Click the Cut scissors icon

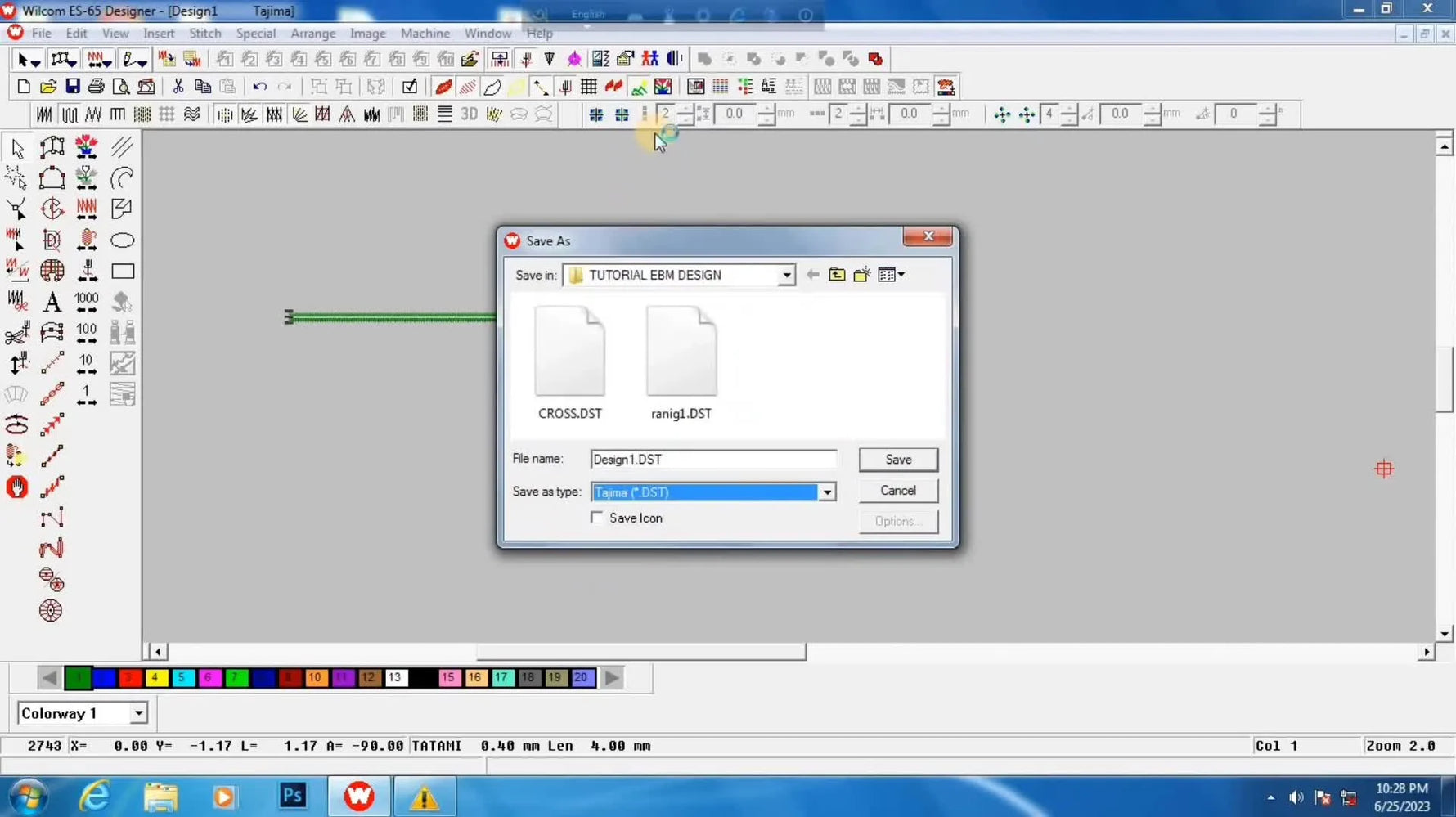pos(178,87)
